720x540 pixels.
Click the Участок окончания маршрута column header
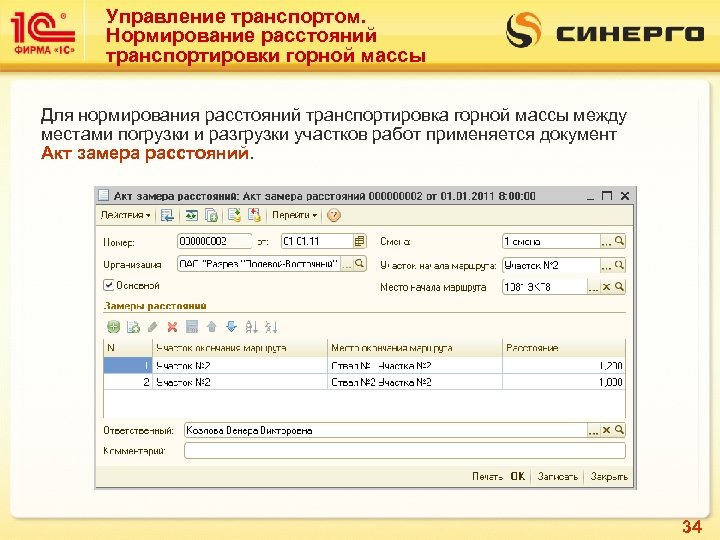[x=240, y=348]
